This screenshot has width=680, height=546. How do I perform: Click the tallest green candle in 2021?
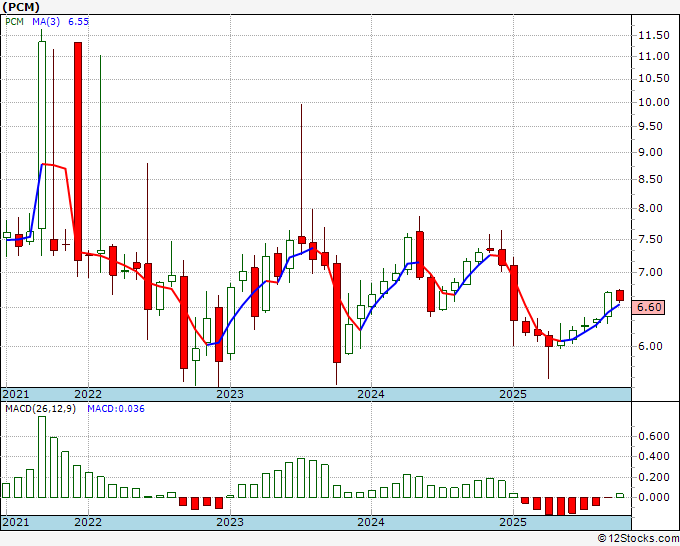tap(42, 135)
